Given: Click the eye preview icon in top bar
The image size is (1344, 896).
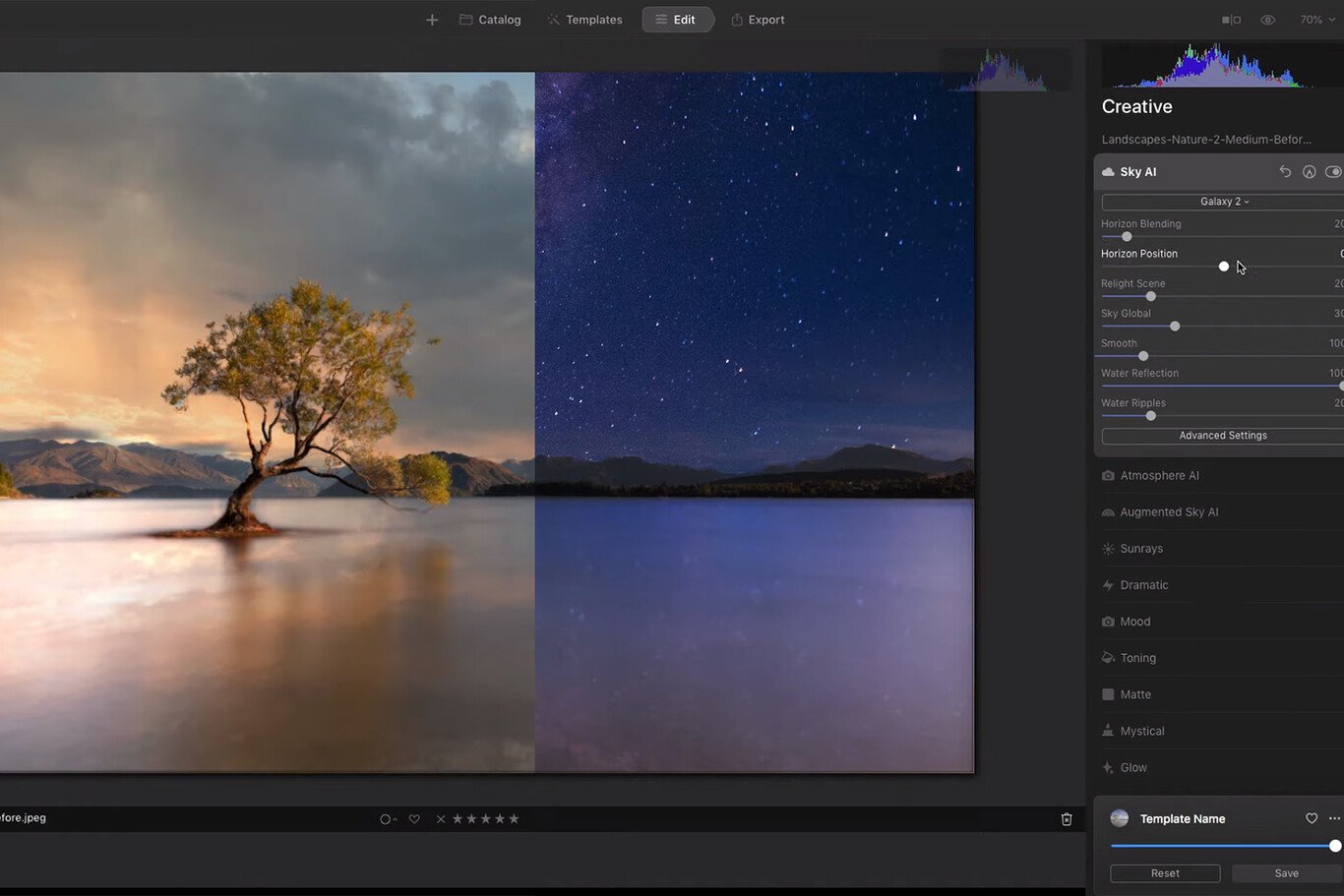Looking at the screenshot, I should click(1268, 20).
